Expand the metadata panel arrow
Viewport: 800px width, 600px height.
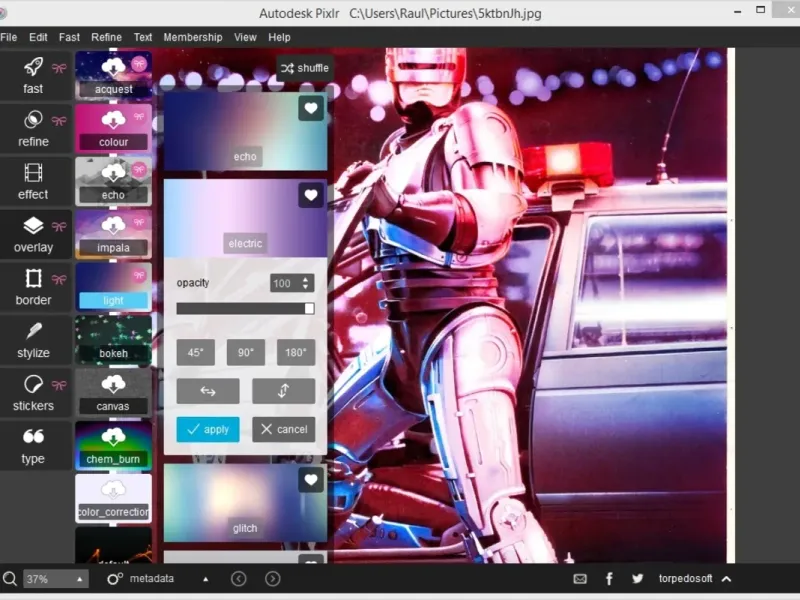coord(206,579)
